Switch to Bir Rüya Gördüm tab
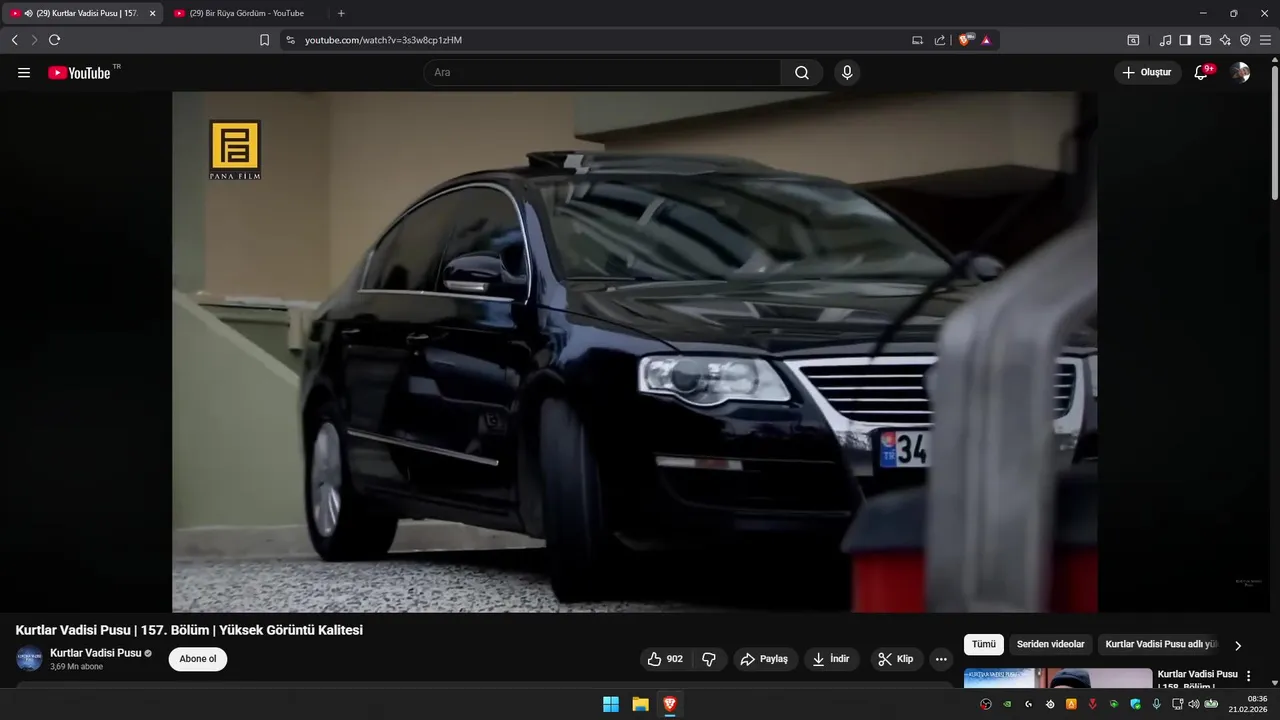Image resolution: width=1280 pixels, height=720 pixels. click(245, 13)
